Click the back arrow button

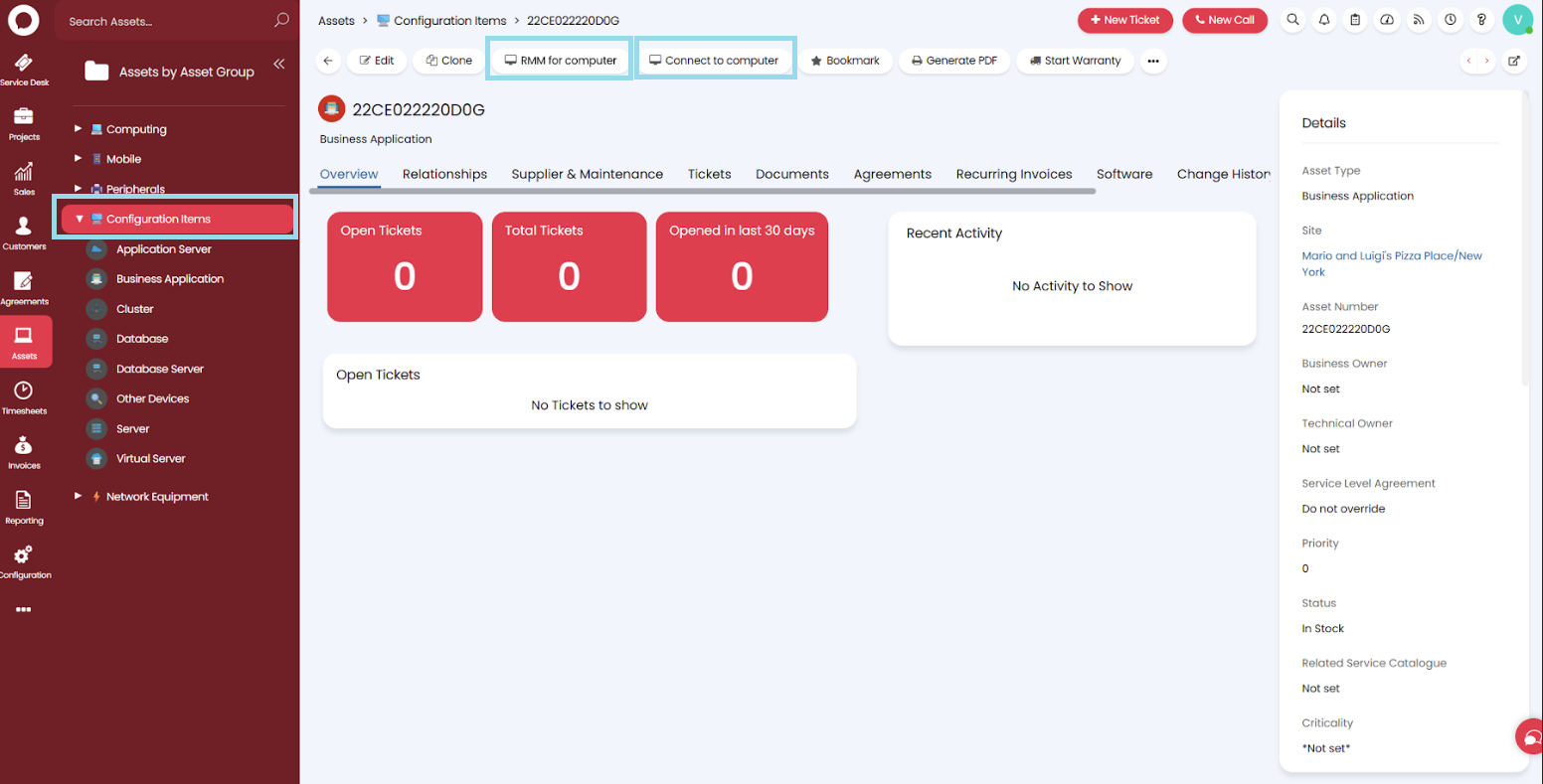pyautogui.click(x=328, y=61)
